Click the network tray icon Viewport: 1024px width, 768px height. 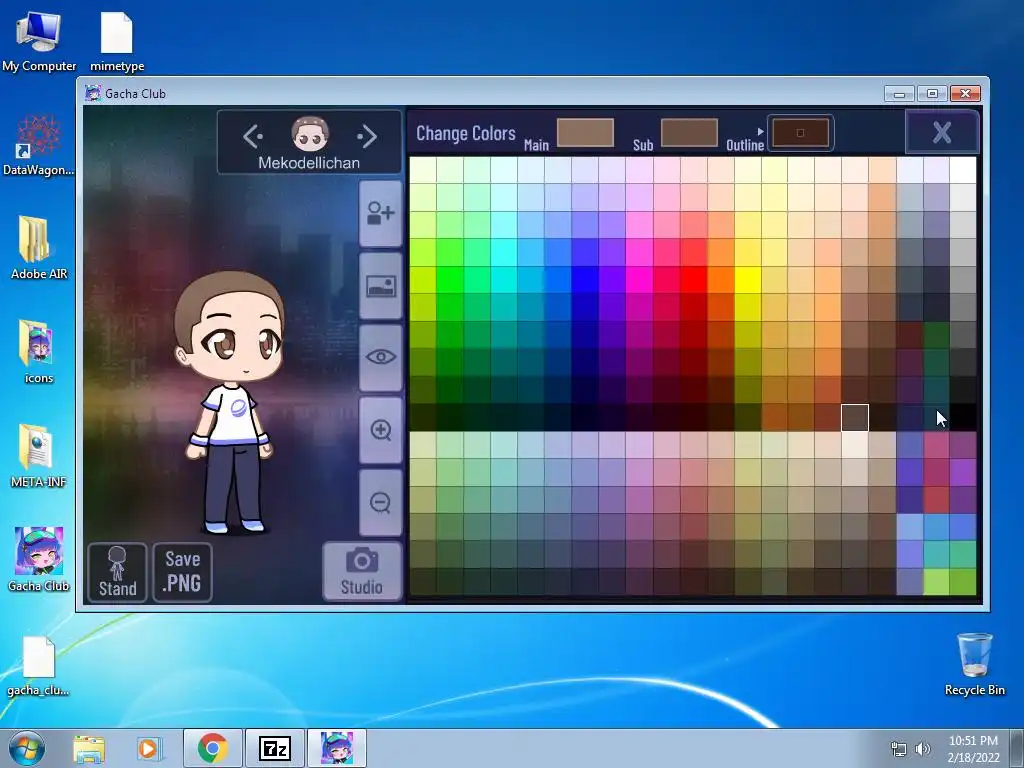(899, 749)
